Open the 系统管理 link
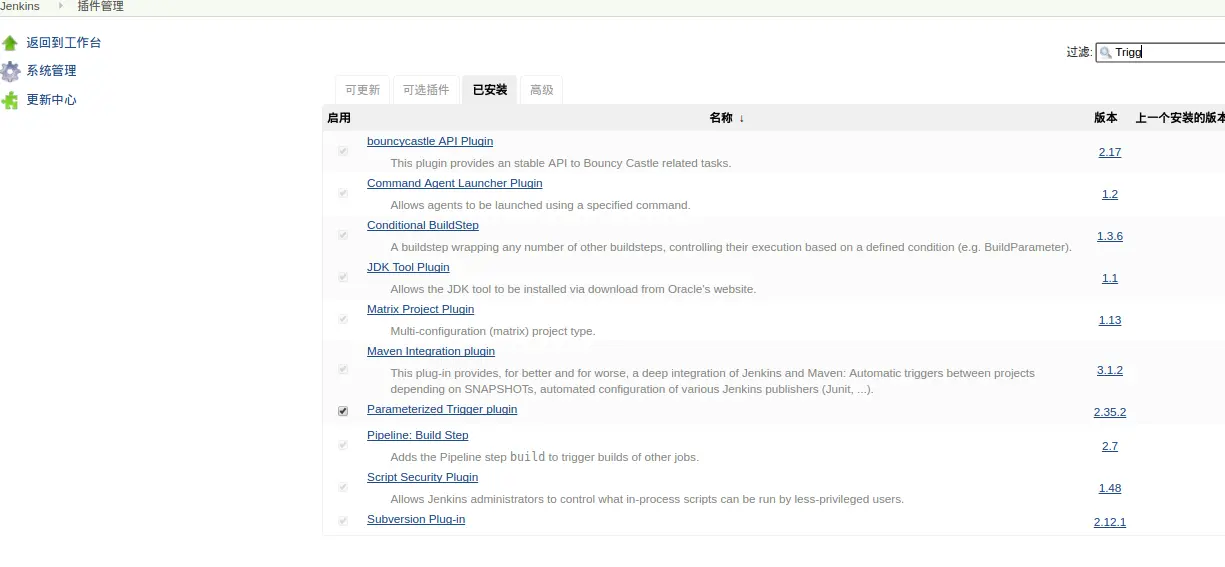The height and width of the screenshot is (567, 1225). click(51, 71)
